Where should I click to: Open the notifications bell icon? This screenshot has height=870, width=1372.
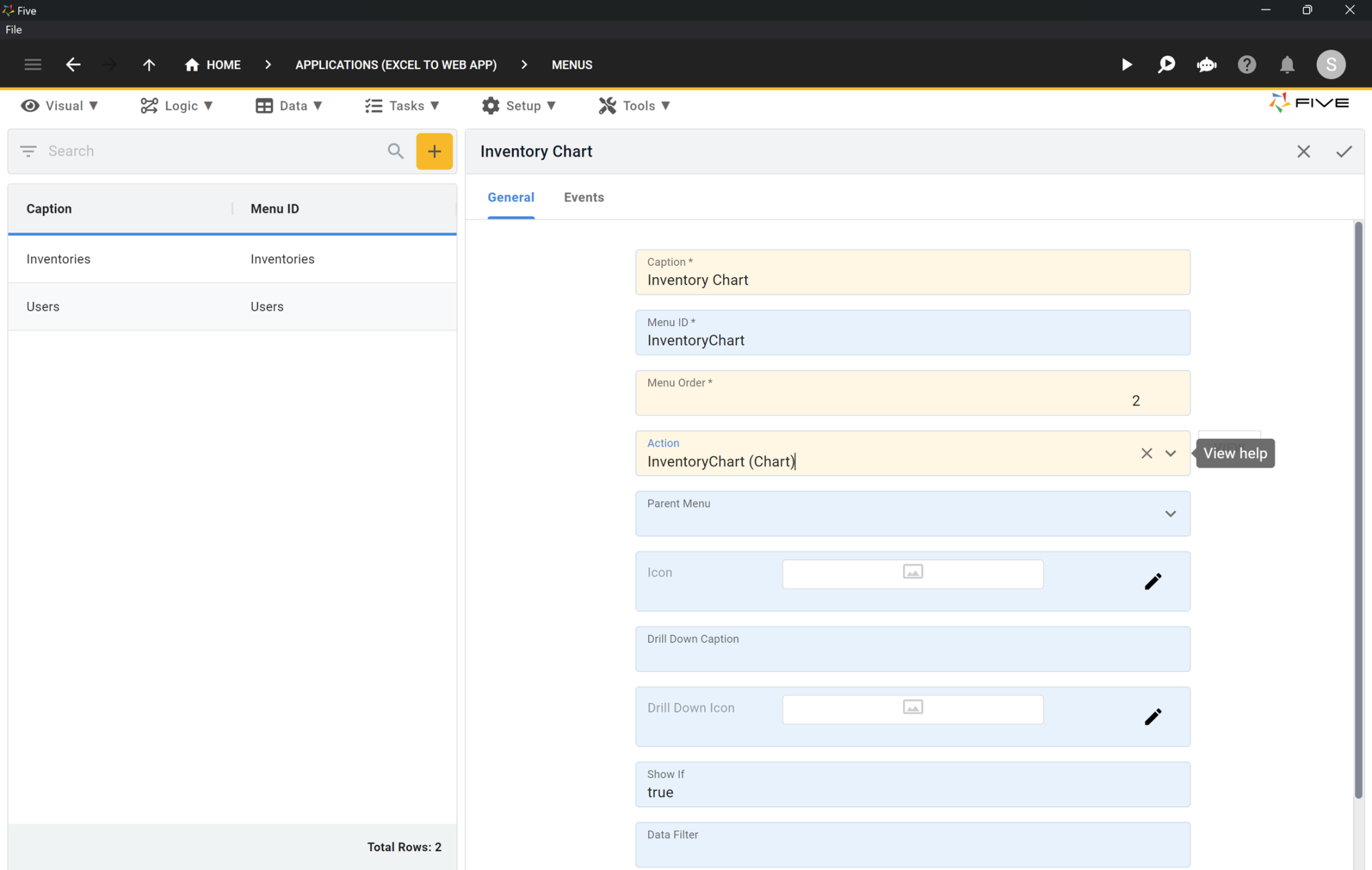click(x=1286, y=64)
